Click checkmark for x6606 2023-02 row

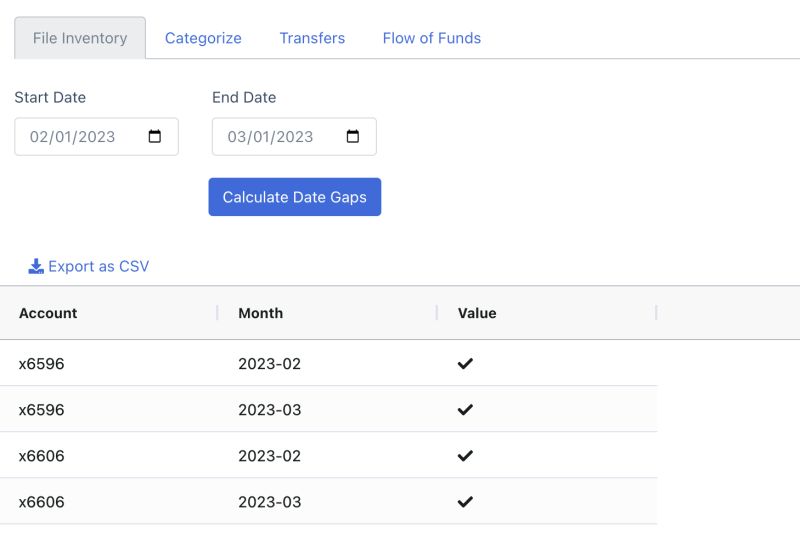click(465, 456)
